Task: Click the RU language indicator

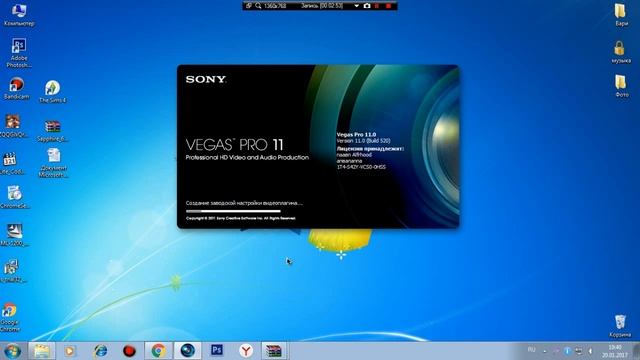Action: pyautogui.click(x=531, y=350)
